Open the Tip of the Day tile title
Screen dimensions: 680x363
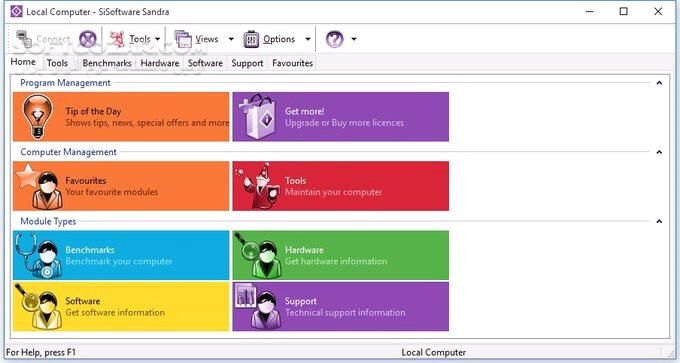pos(93,111)
